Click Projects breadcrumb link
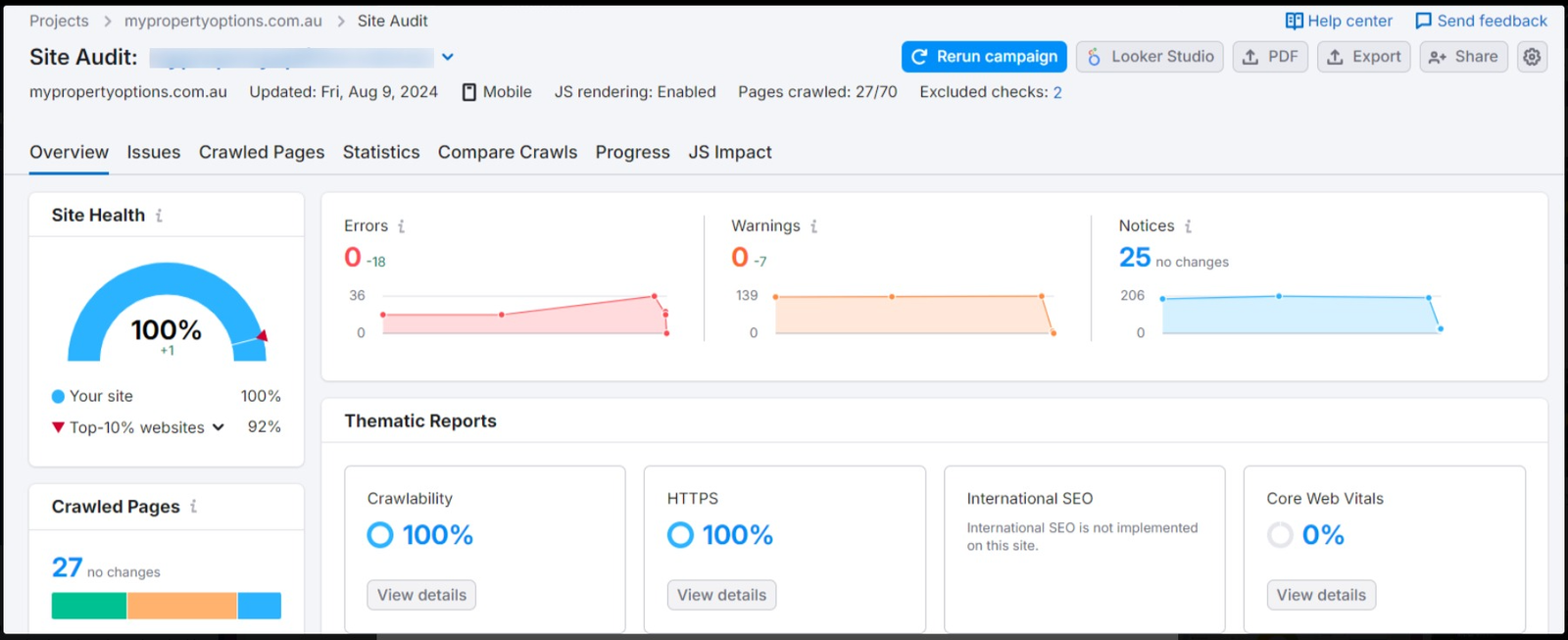This screenshot has height=640, width=1568. [59, 21]
